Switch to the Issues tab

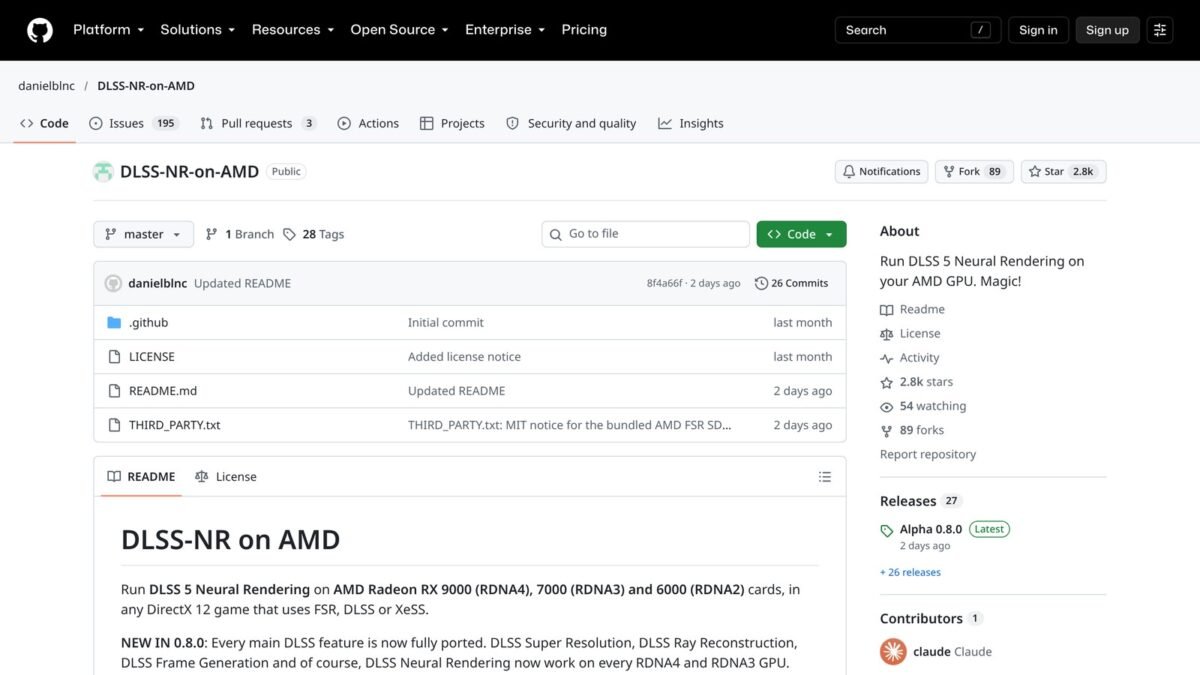pos(133,123)
